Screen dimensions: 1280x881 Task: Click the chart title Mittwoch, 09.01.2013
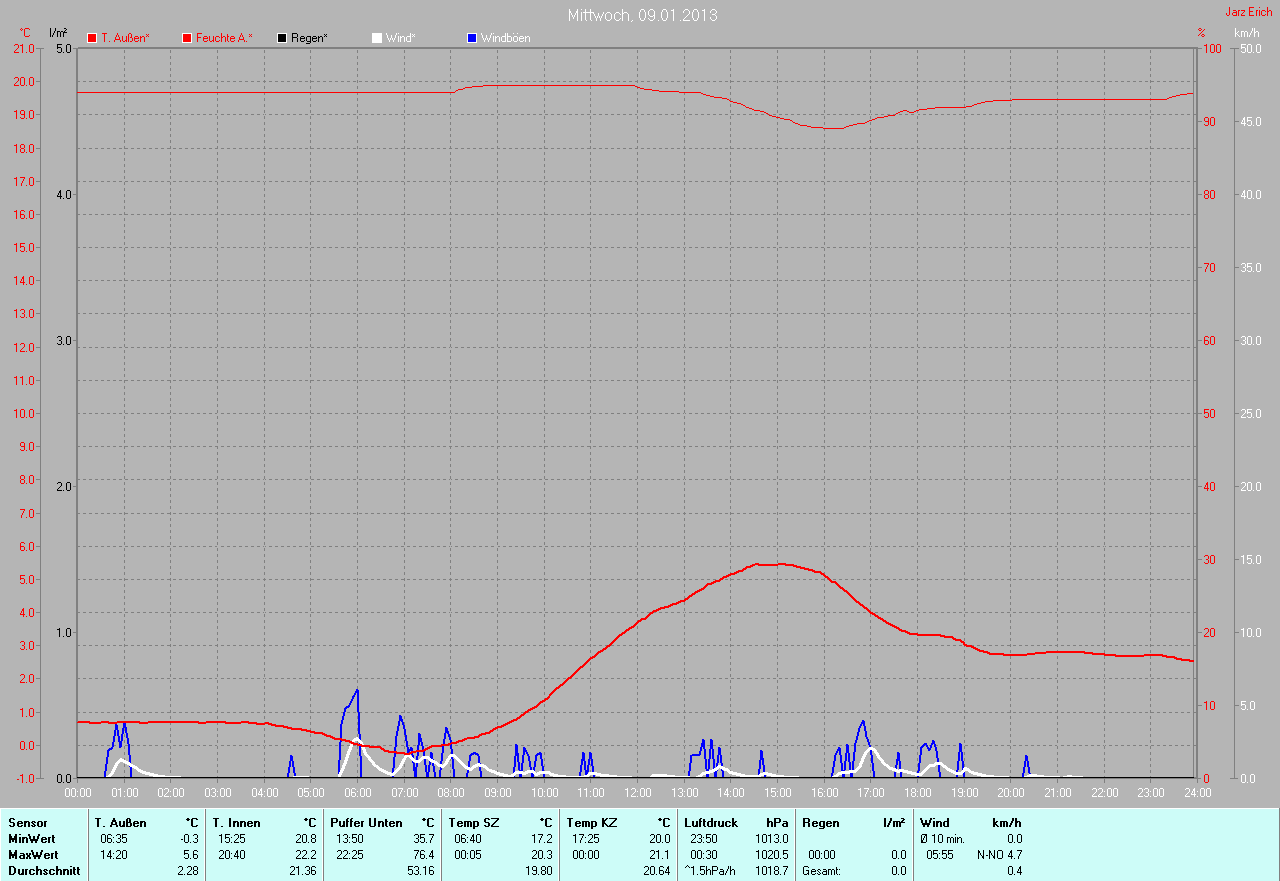[x=642, y=15]
